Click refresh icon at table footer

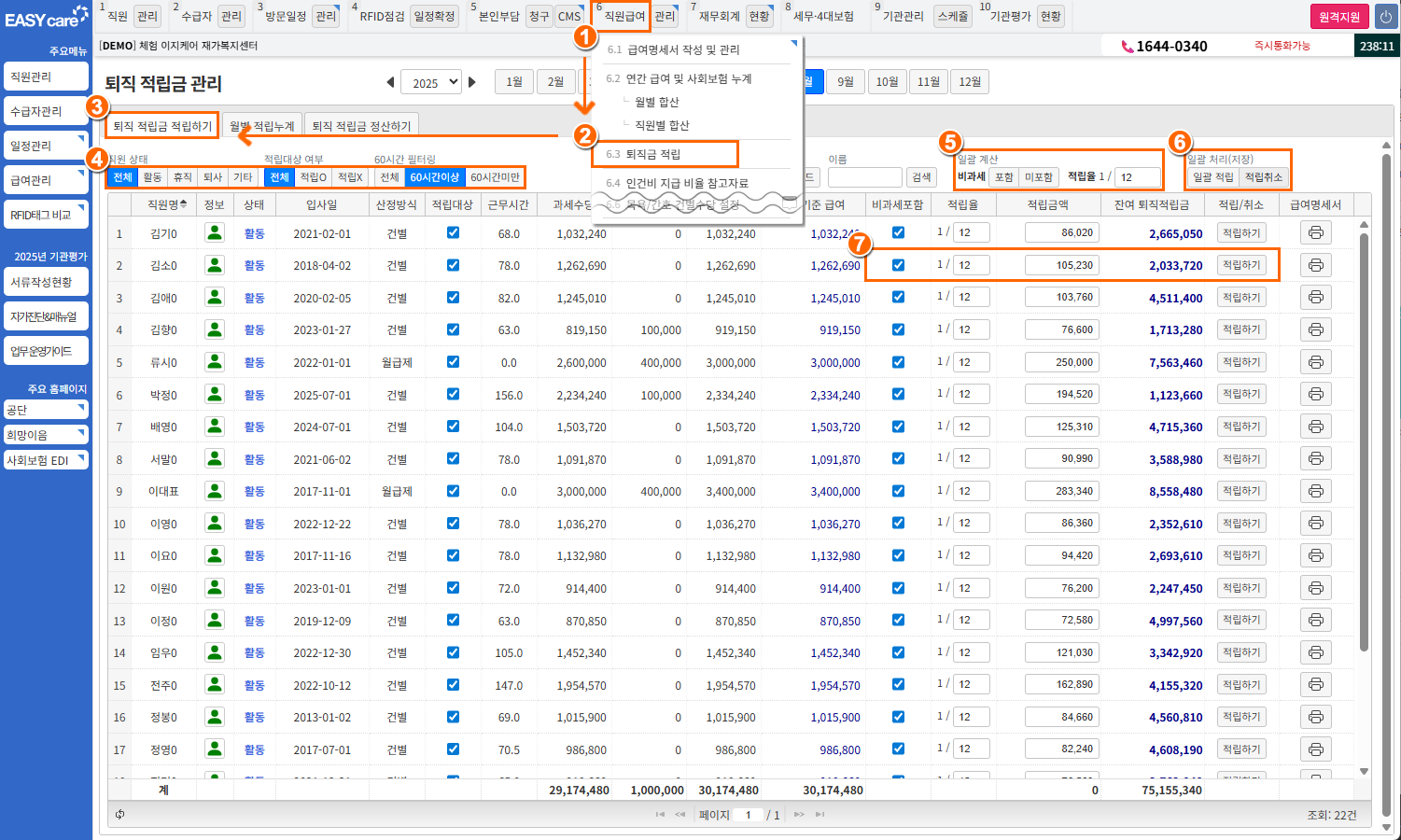click(120, 815)
